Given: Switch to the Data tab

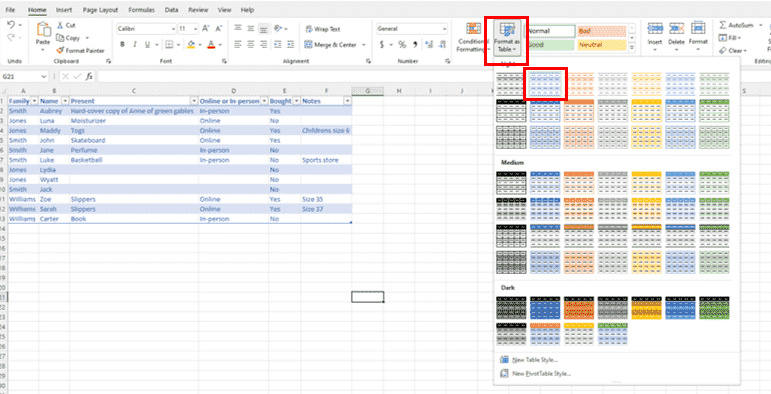Looking at the screenshot, I should 172,10.
